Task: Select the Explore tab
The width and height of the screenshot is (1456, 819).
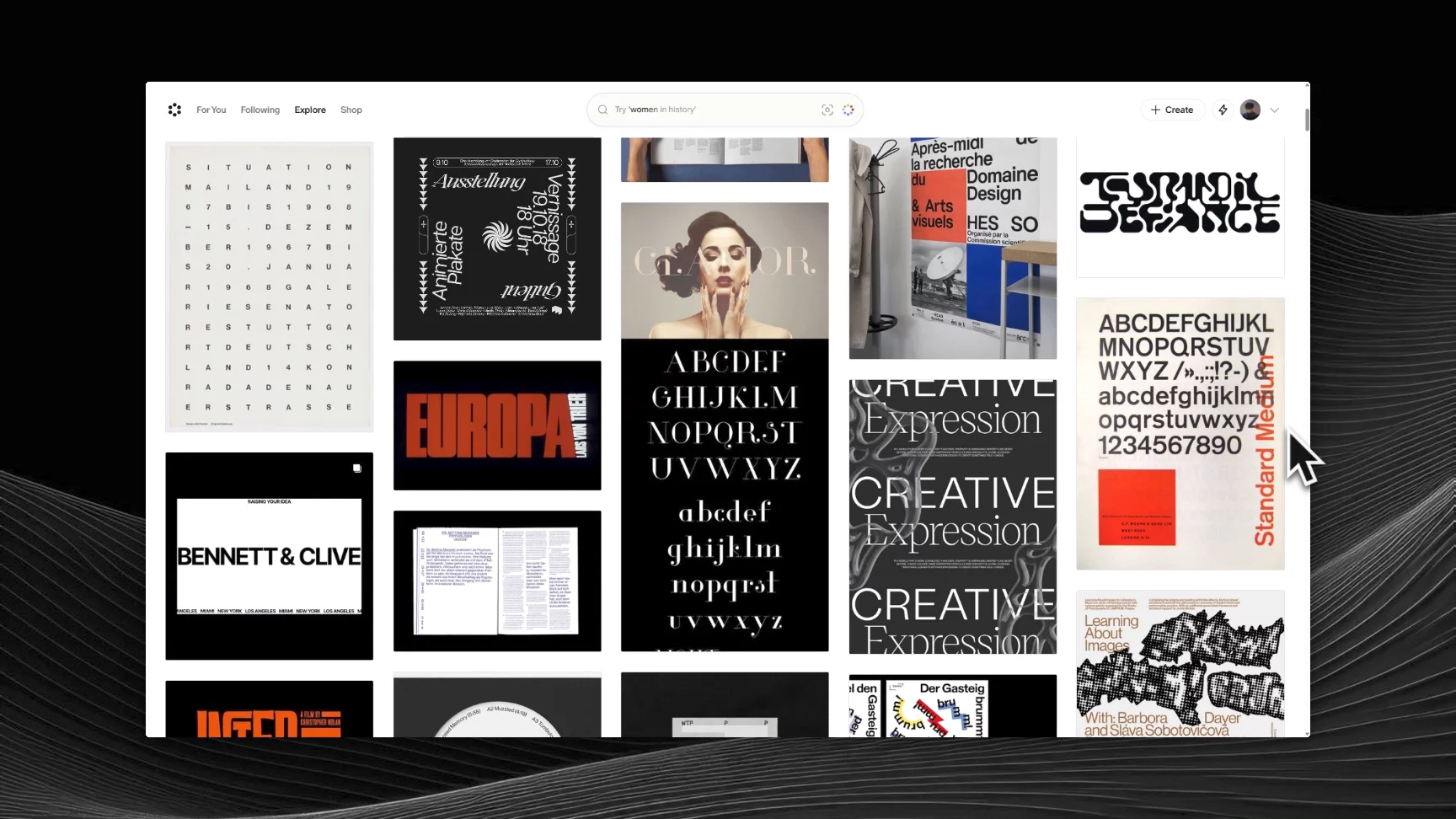Action: (310, 110)
